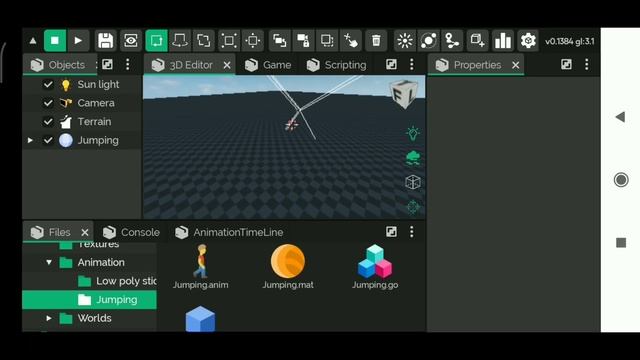Toggle visibility checkbox for Sun light
The height and width of the screenshot is (360, 640).
coord(48,84)
